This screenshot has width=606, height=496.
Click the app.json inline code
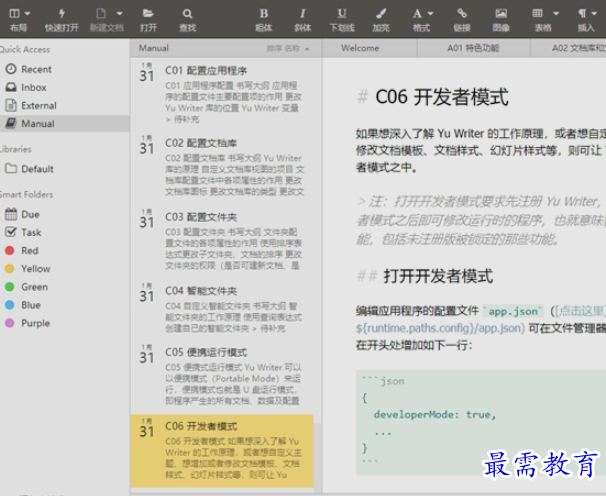[x=513, y=311]
